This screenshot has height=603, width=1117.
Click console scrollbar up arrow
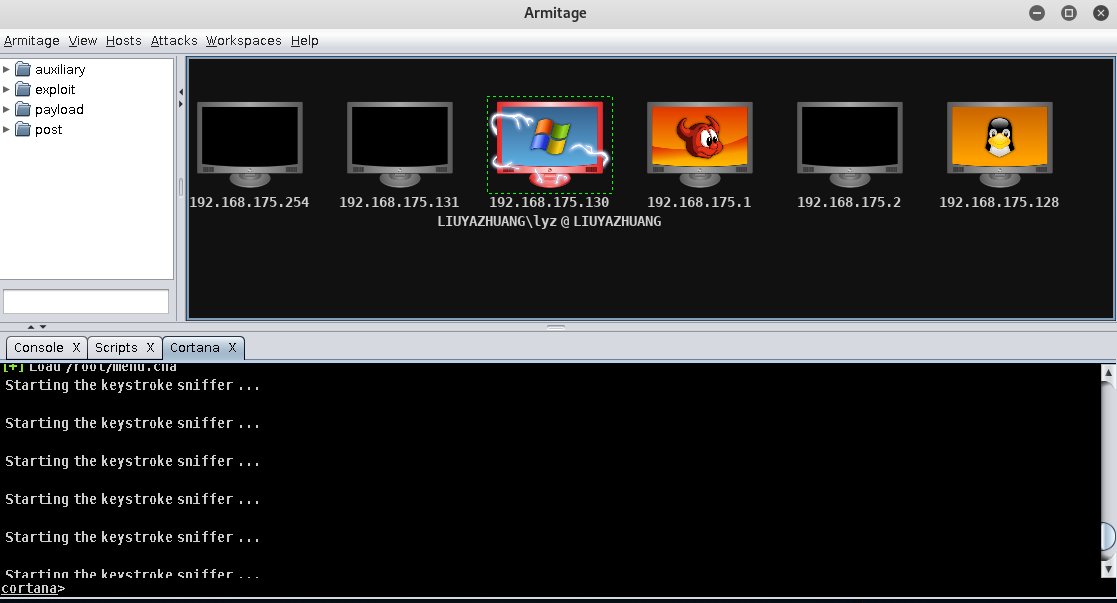[x=1108, y=371]
